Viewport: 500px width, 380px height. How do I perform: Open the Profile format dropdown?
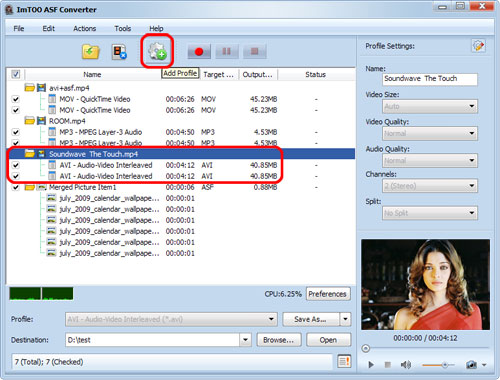pyautogui.click(x=171, y=319)
